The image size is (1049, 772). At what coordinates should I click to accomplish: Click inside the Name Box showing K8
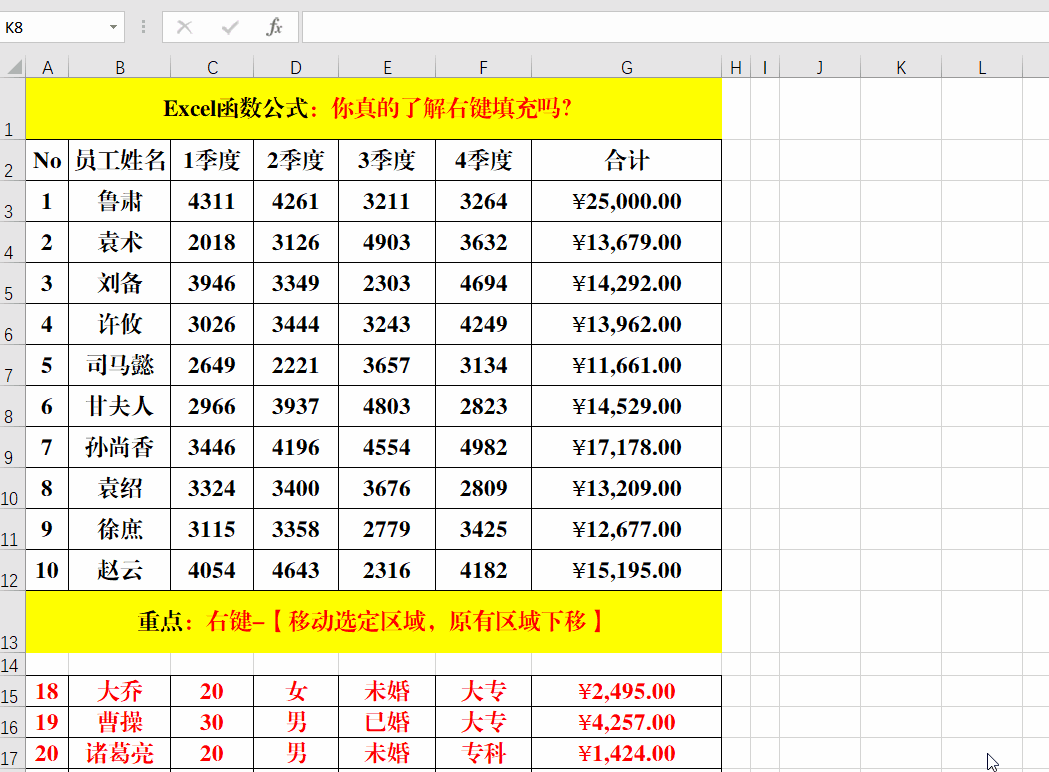[54, 27]
